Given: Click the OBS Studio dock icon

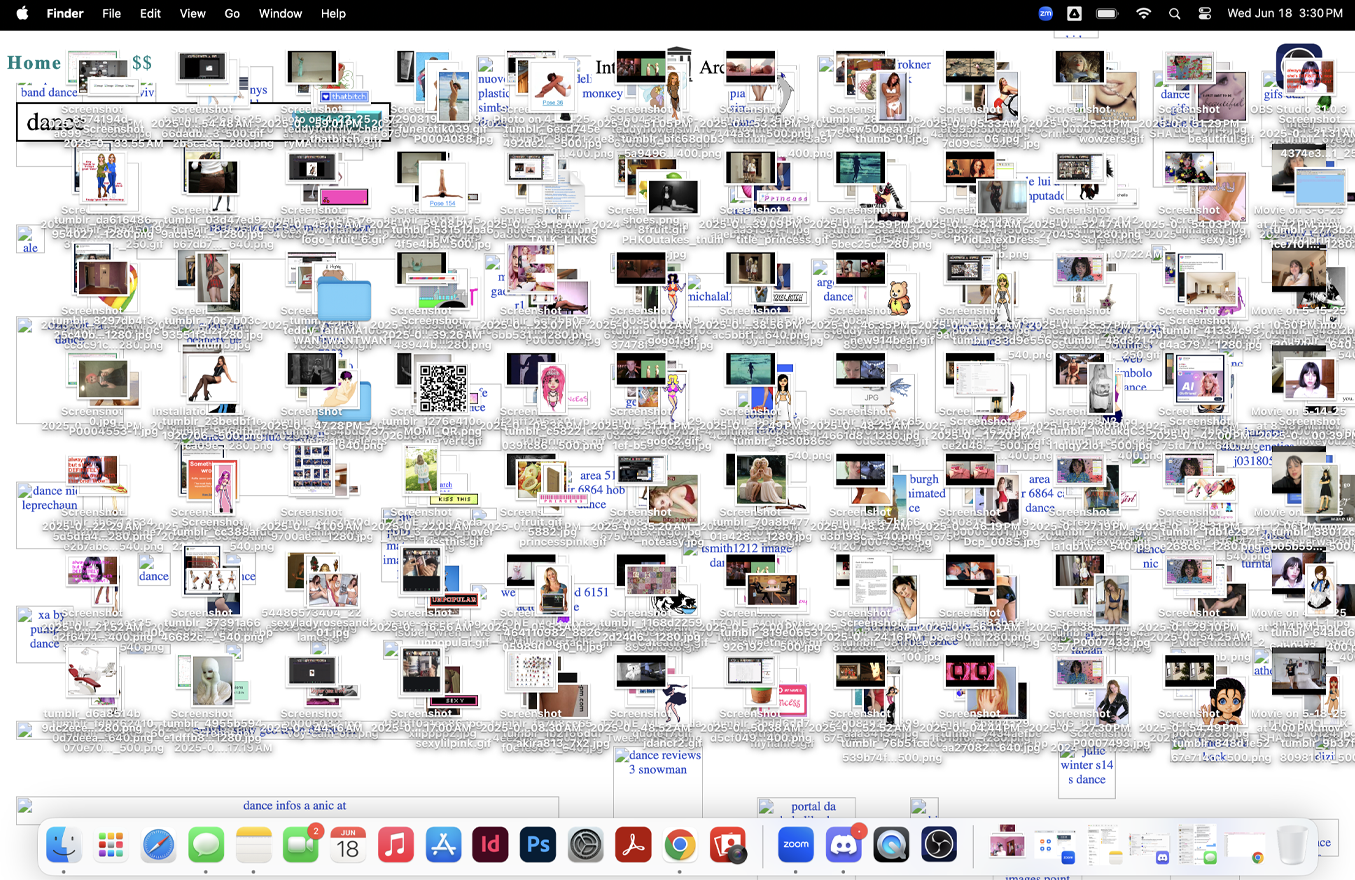Looking at the screenshot, I should [939, 846].
